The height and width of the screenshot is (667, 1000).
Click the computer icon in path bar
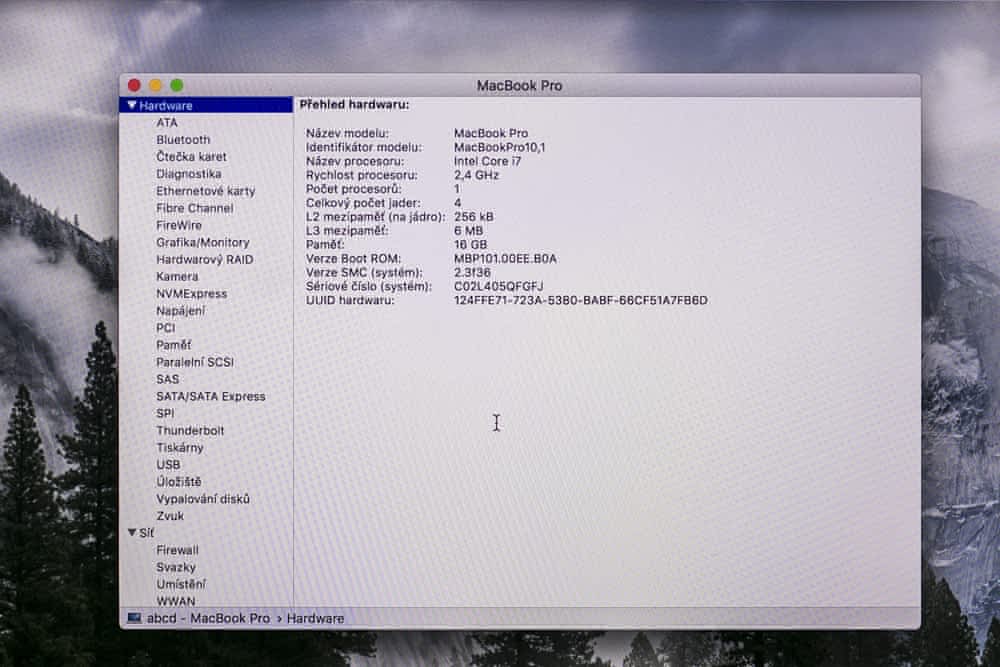click(134, 618)
